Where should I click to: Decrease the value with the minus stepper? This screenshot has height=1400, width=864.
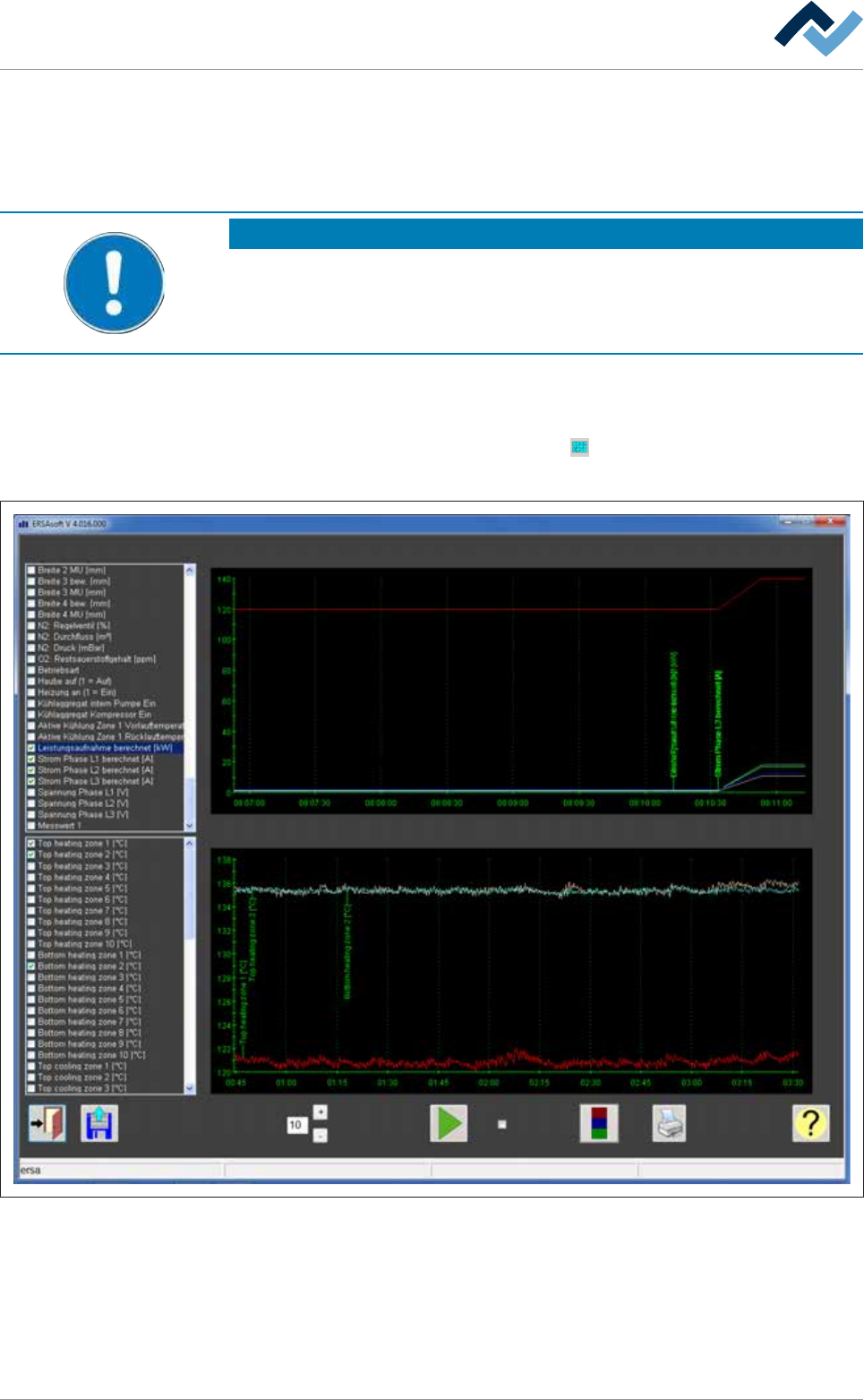321,1135
